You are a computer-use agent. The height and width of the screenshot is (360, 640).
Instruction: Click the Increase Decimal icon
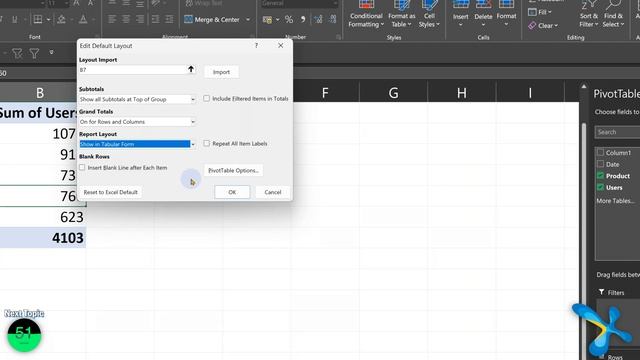coord(318,20)
